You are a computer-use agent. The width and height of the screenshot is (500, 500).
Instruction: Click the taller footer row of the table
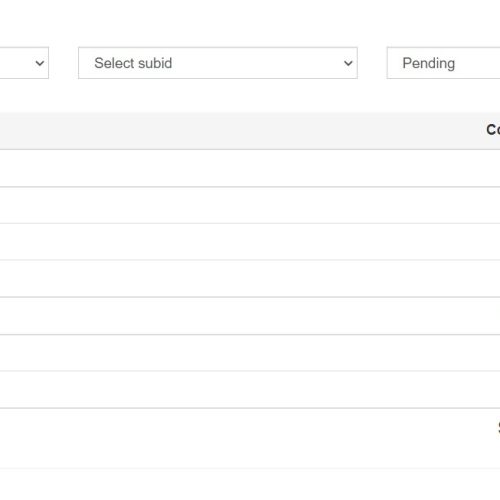(x=250, y=438)
